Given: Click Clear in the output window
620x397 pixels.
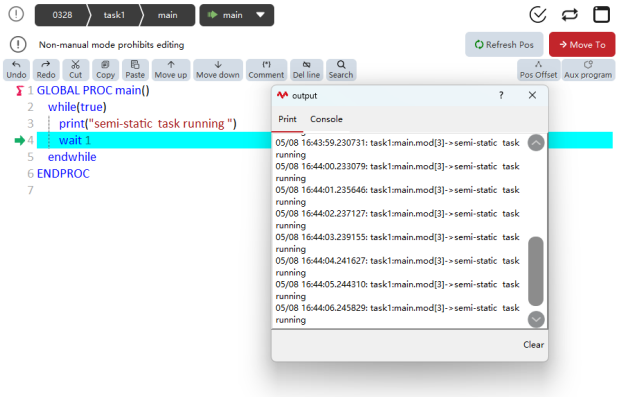Looking at the screenshot, I should 533,345.
